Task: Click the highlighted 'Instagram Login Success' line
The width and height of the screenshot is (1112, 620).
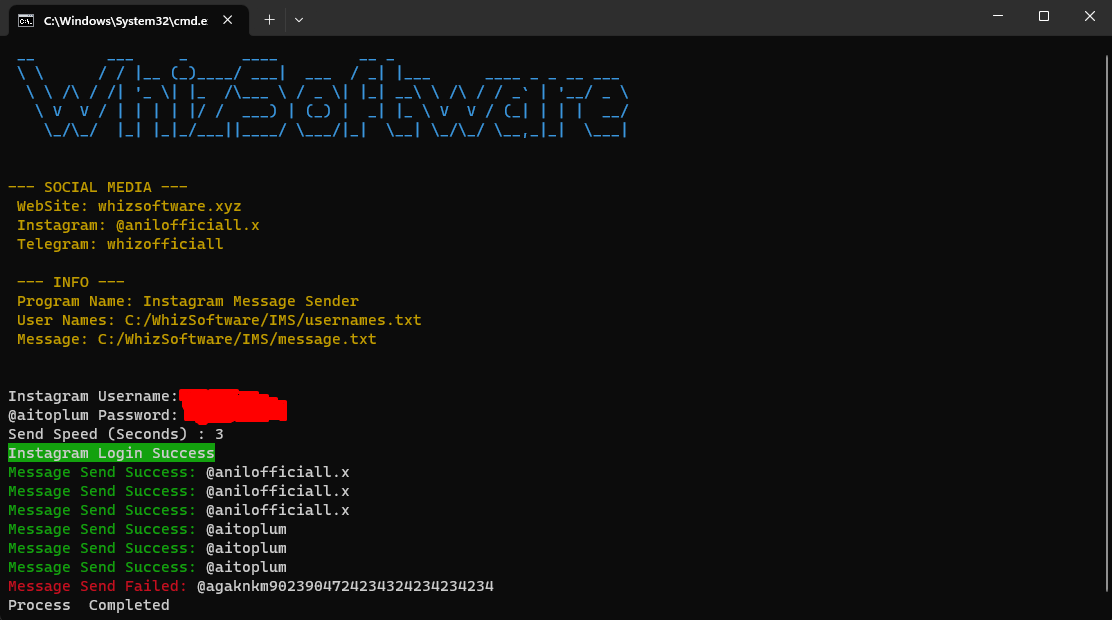Action: pos(111,453)
